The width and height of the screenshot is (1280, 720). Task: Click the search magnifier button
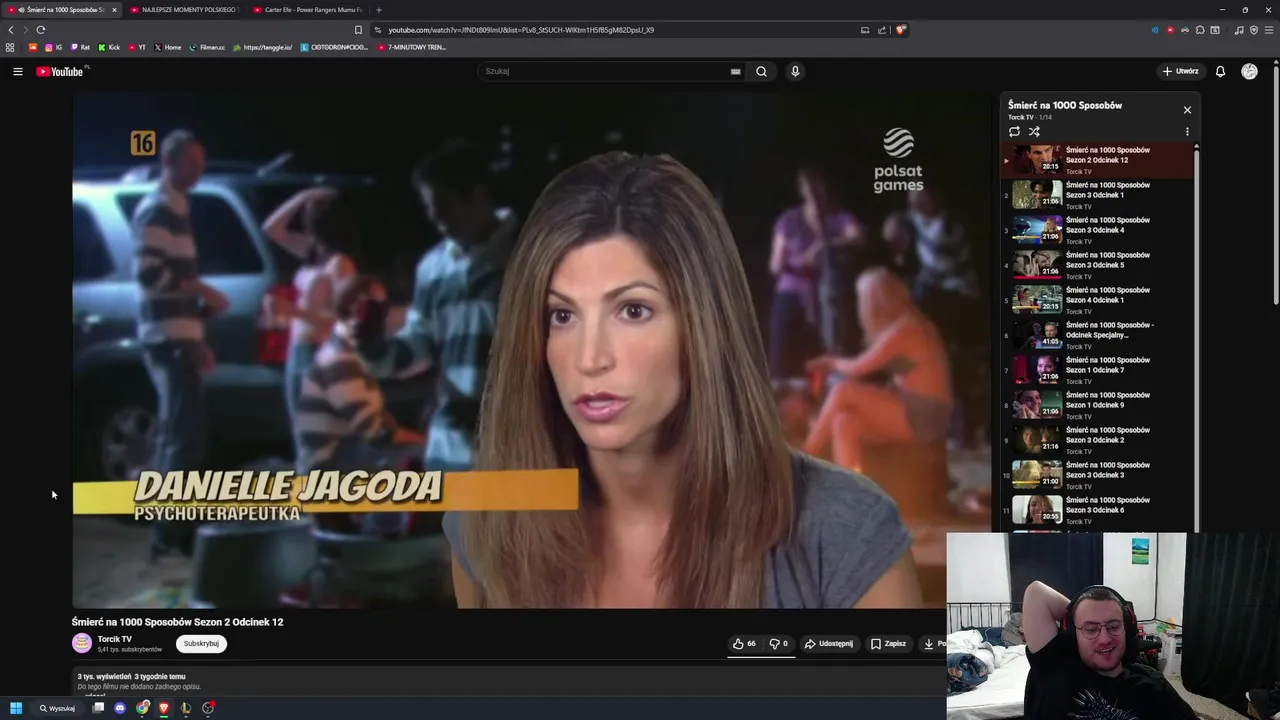(x=761, y=71)
